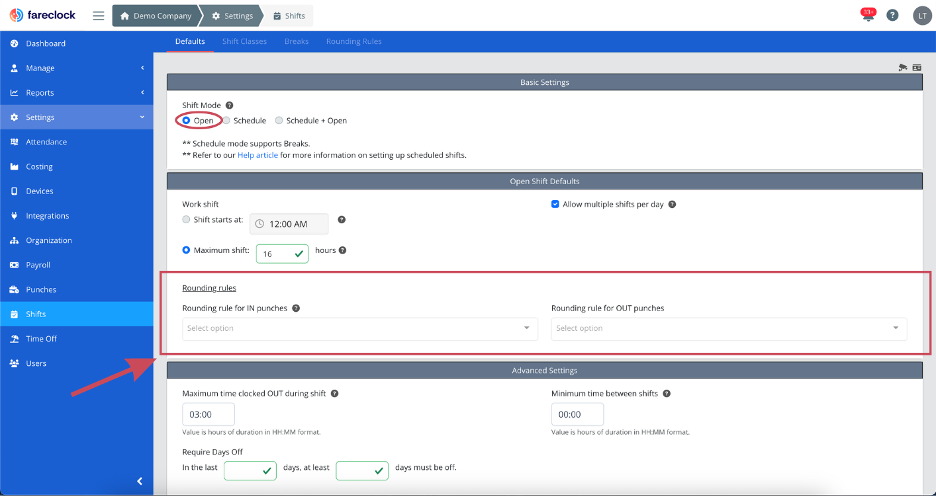Click help icon for Allow multiple shifts per day
936x498 pixels.
click(672, 204)
